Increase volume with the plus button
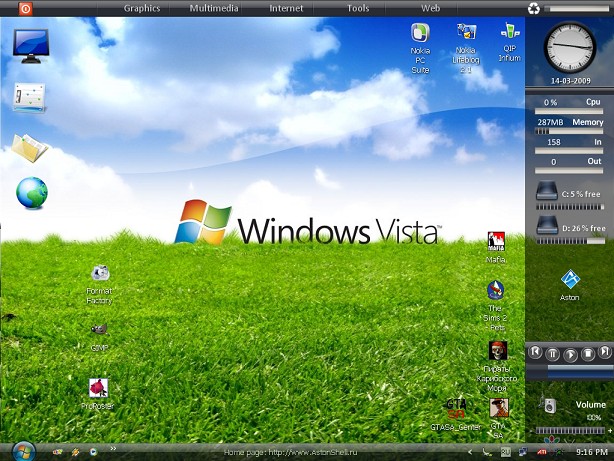Viewport: 614px width, 461px height. (x=609, y=431)
